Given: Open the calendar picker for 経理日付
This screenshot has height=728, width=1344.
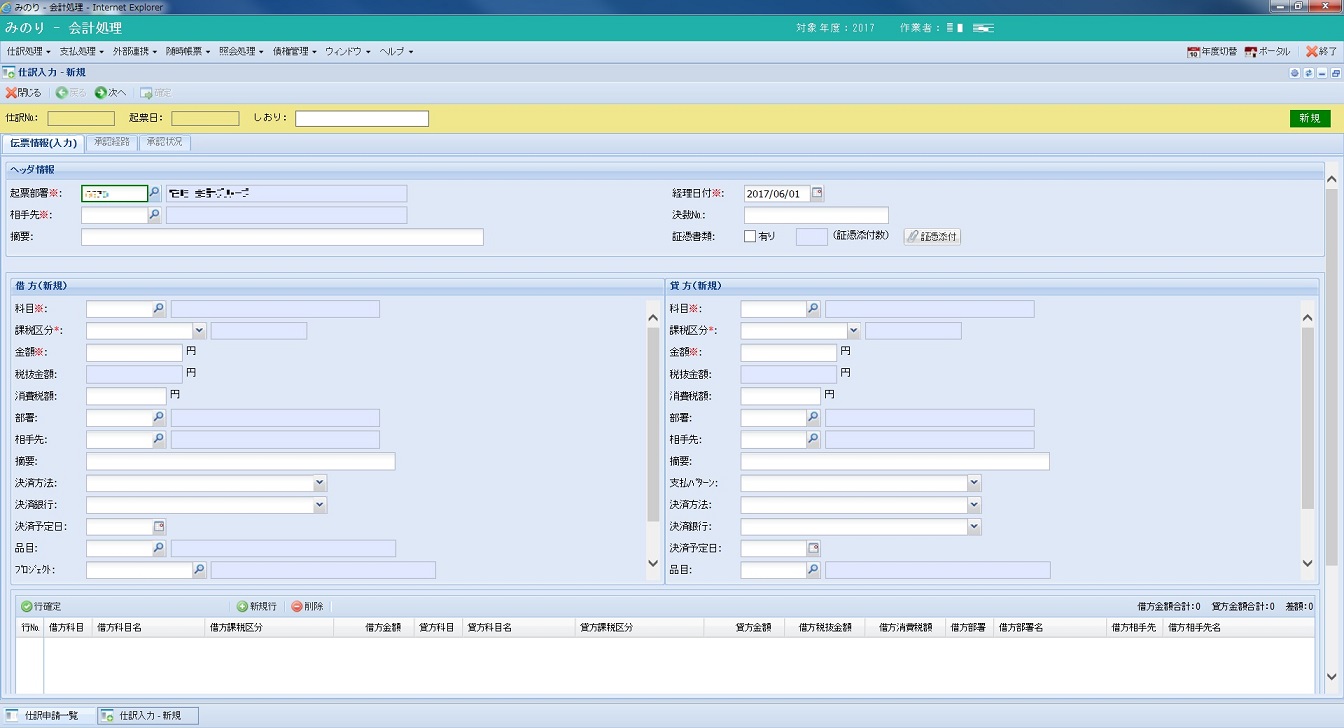Looking at the screenshot, I should pos(817,193).
